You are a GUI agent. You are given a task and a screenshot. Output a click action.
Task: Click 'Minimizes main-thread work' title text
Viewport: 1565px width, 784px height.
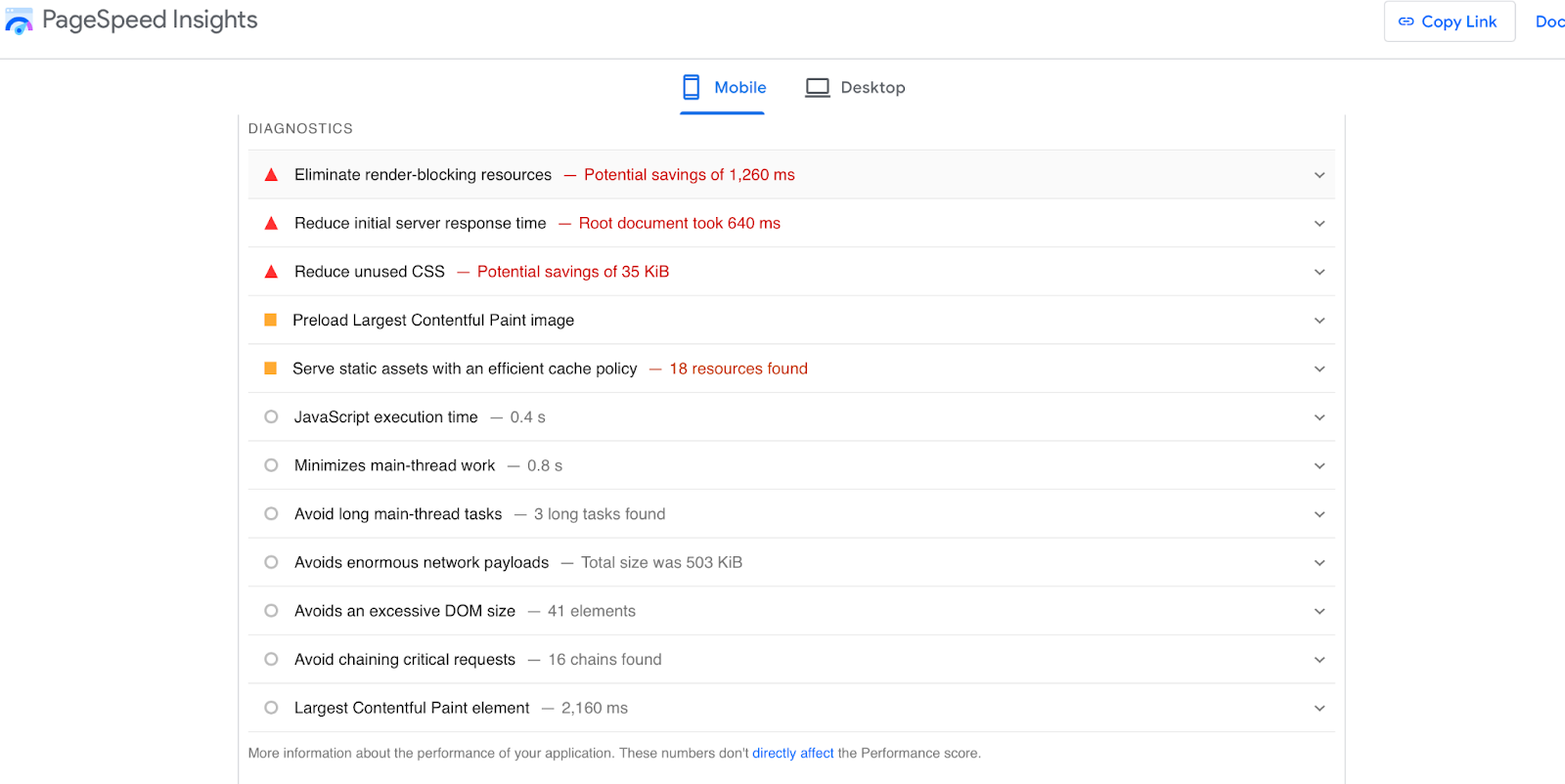tap(394, 465)
